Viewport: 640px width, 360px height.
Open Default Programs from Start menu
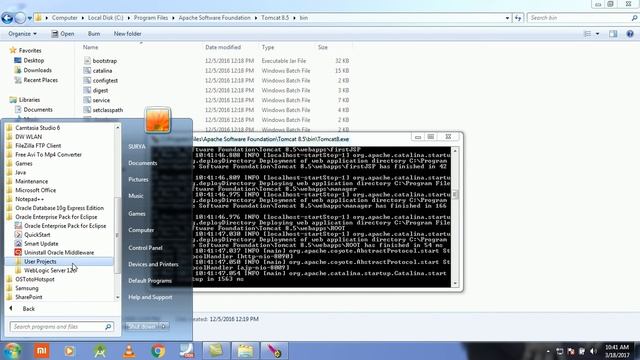tap(150, 281)
